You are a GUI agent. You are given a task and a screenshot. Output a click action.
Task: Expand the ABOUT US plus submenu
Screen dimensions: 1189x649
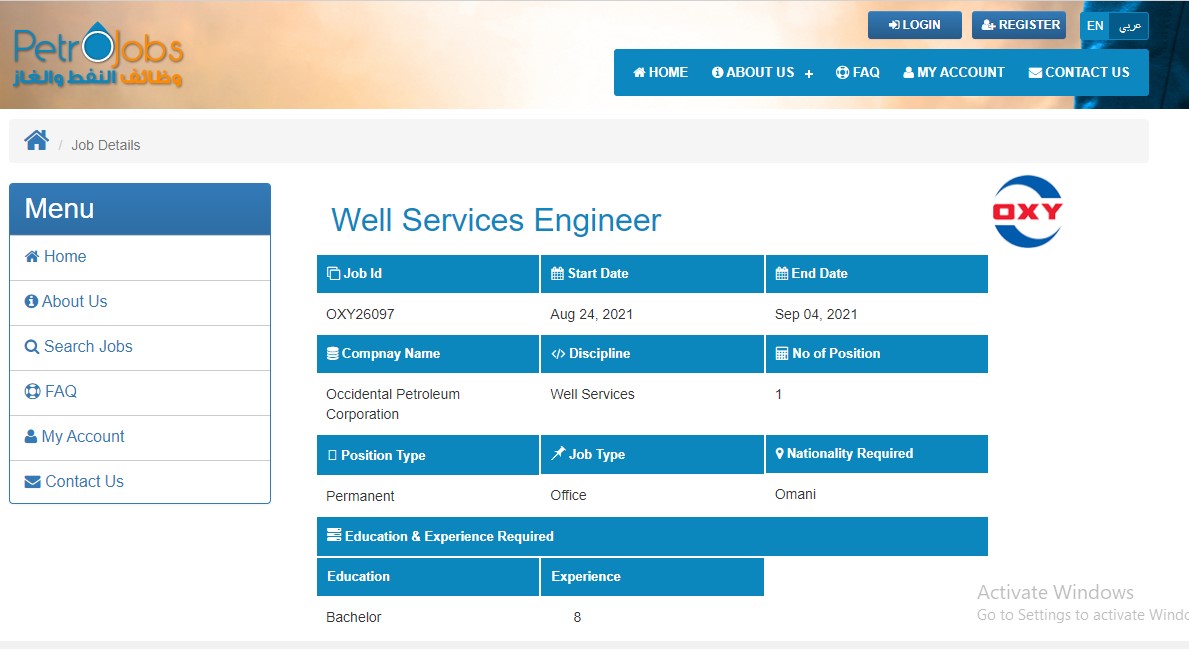coord(809,74)
